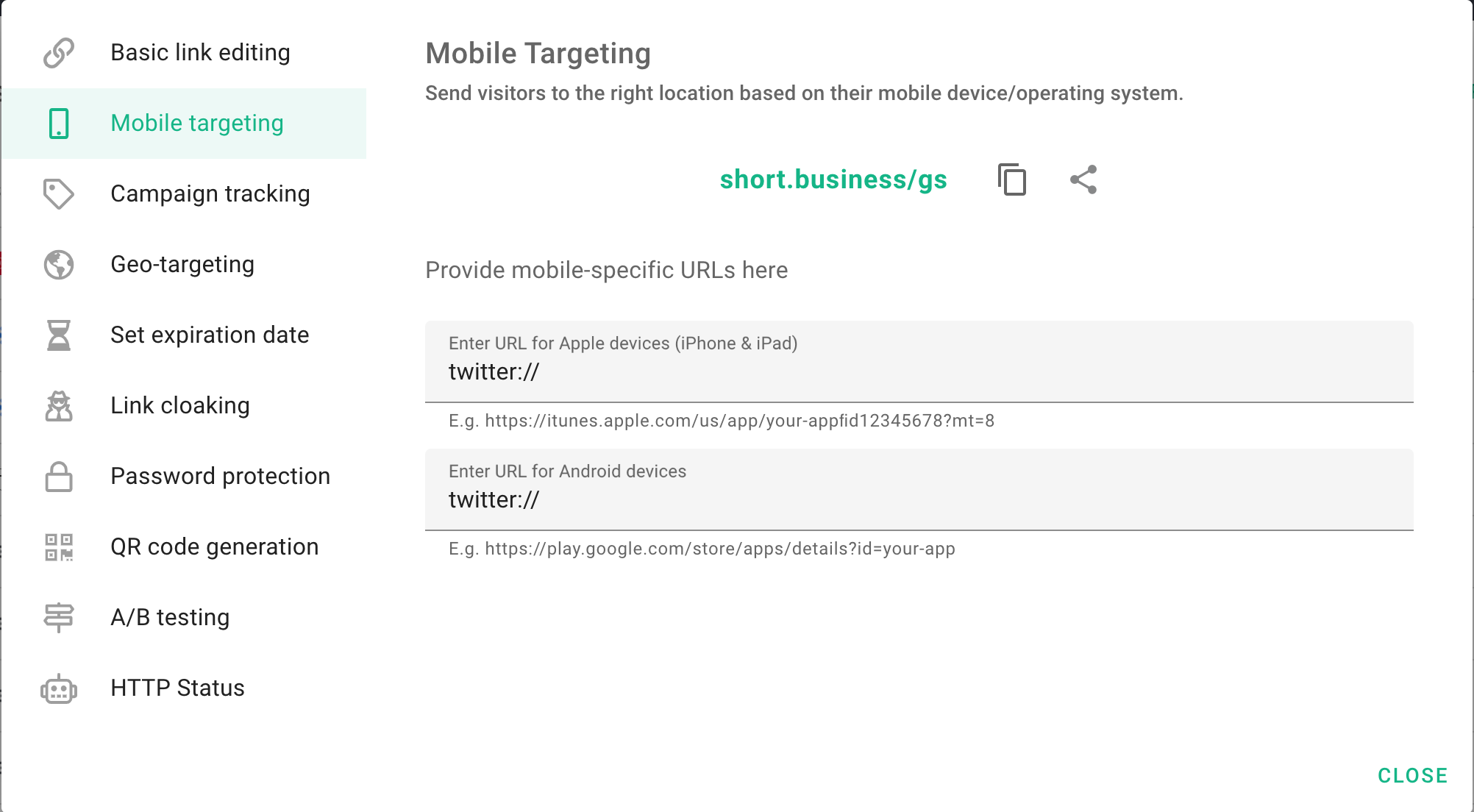The image size is (1474, 812).
Task: Copy the shortened link using copy icon
Action: tap(1012, 179)
